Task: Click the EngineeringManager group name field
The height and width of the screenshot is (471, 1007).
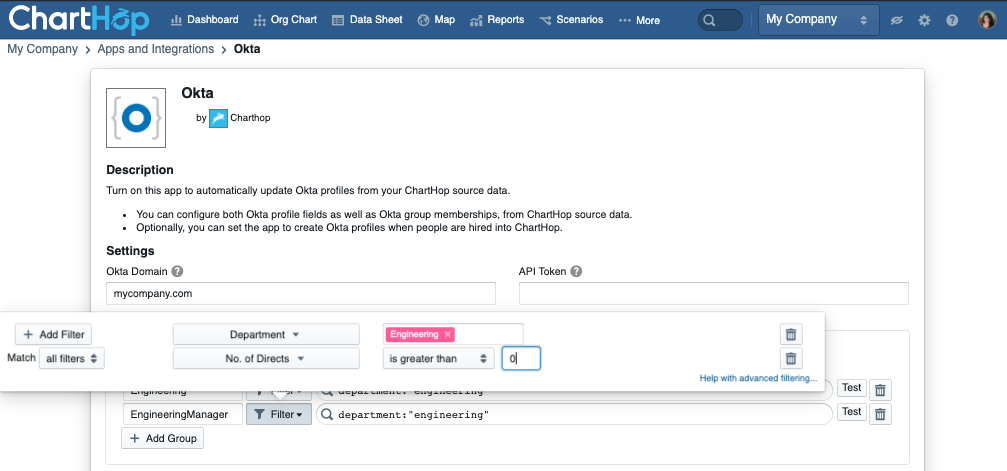Action: click(x=183, y=414)
